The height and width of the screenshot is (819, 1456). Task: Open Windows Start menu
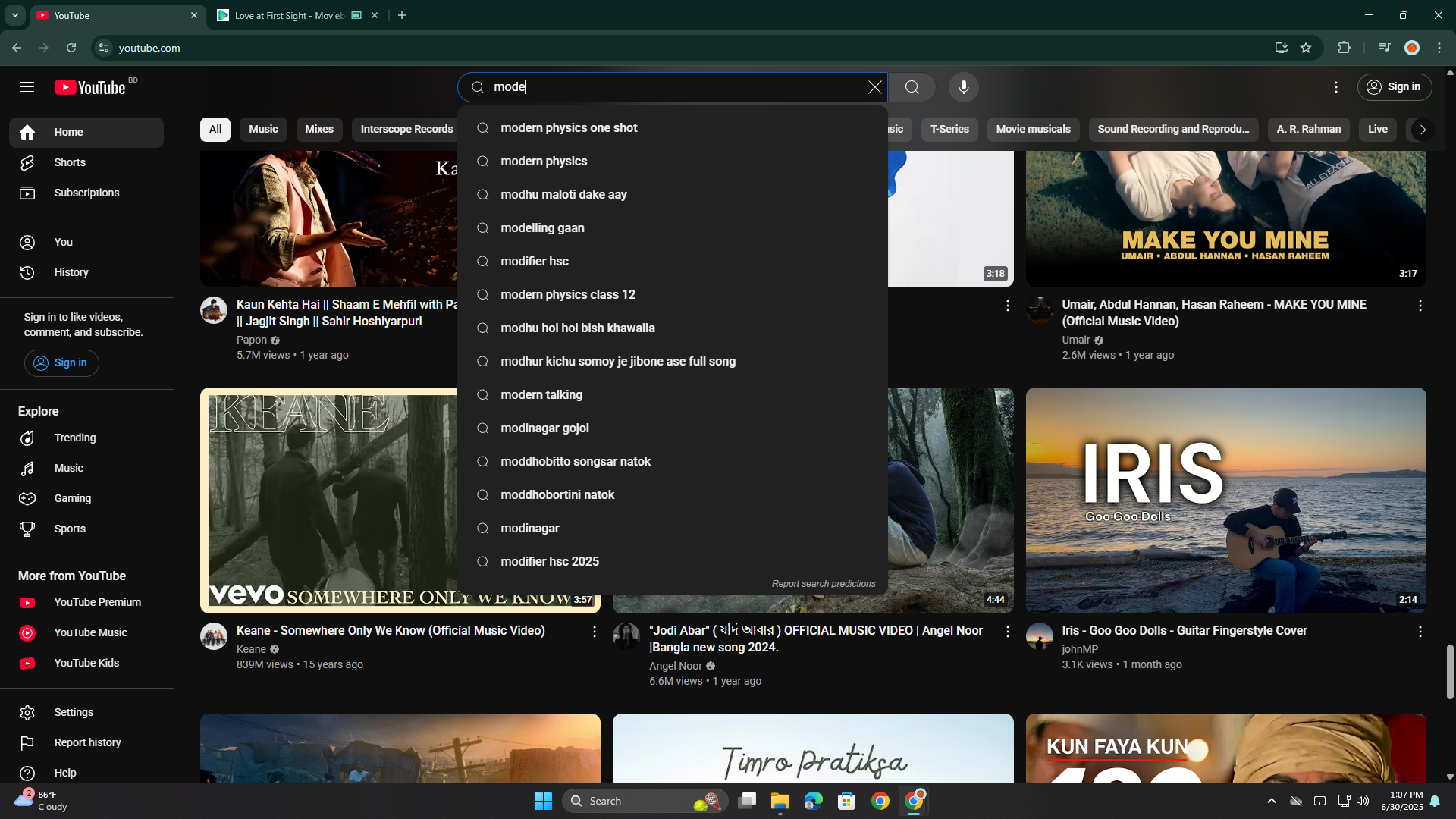[x=543, y=801]
